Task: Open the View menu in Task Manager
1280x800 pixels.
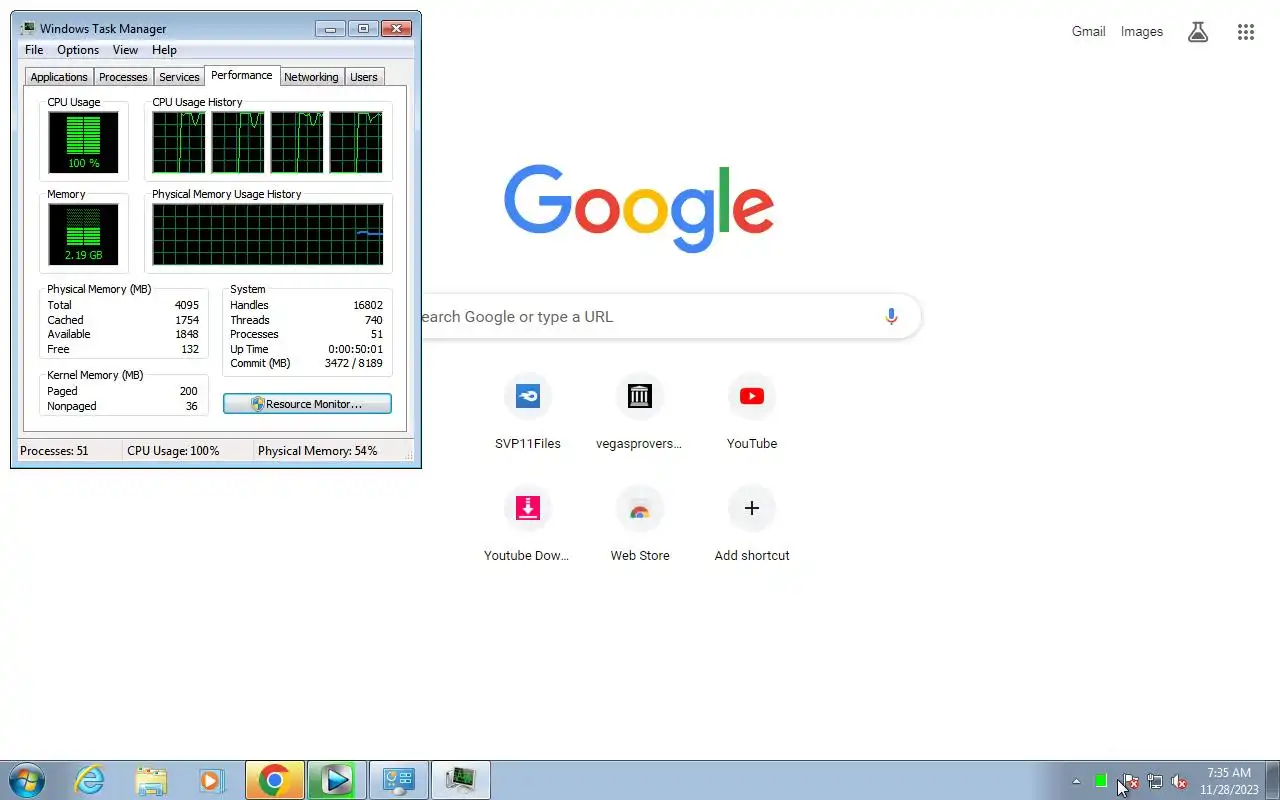Action: pos(125,50)
